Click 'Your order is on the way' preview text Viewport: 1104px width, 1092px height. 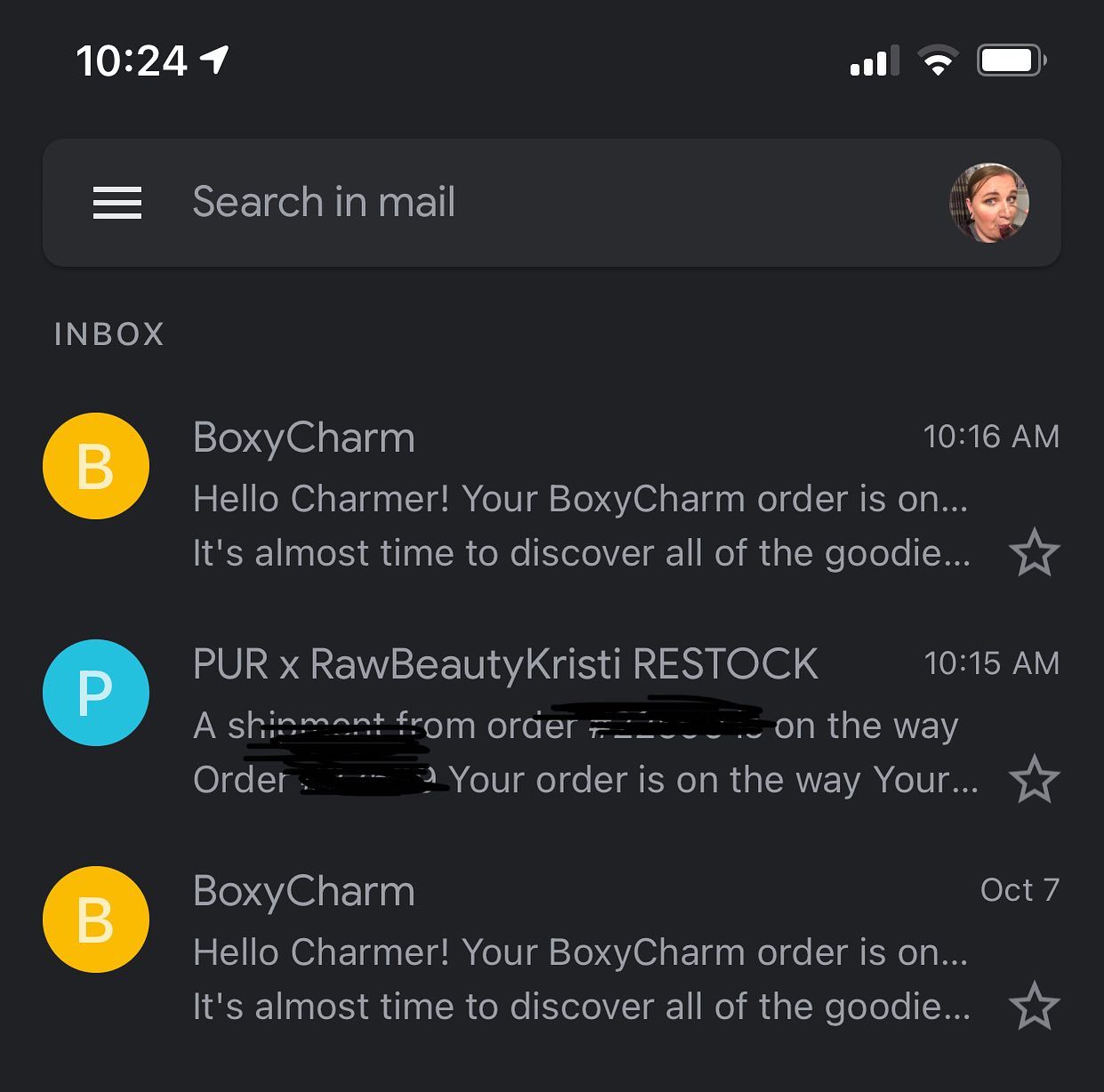(x=655, y=780)
